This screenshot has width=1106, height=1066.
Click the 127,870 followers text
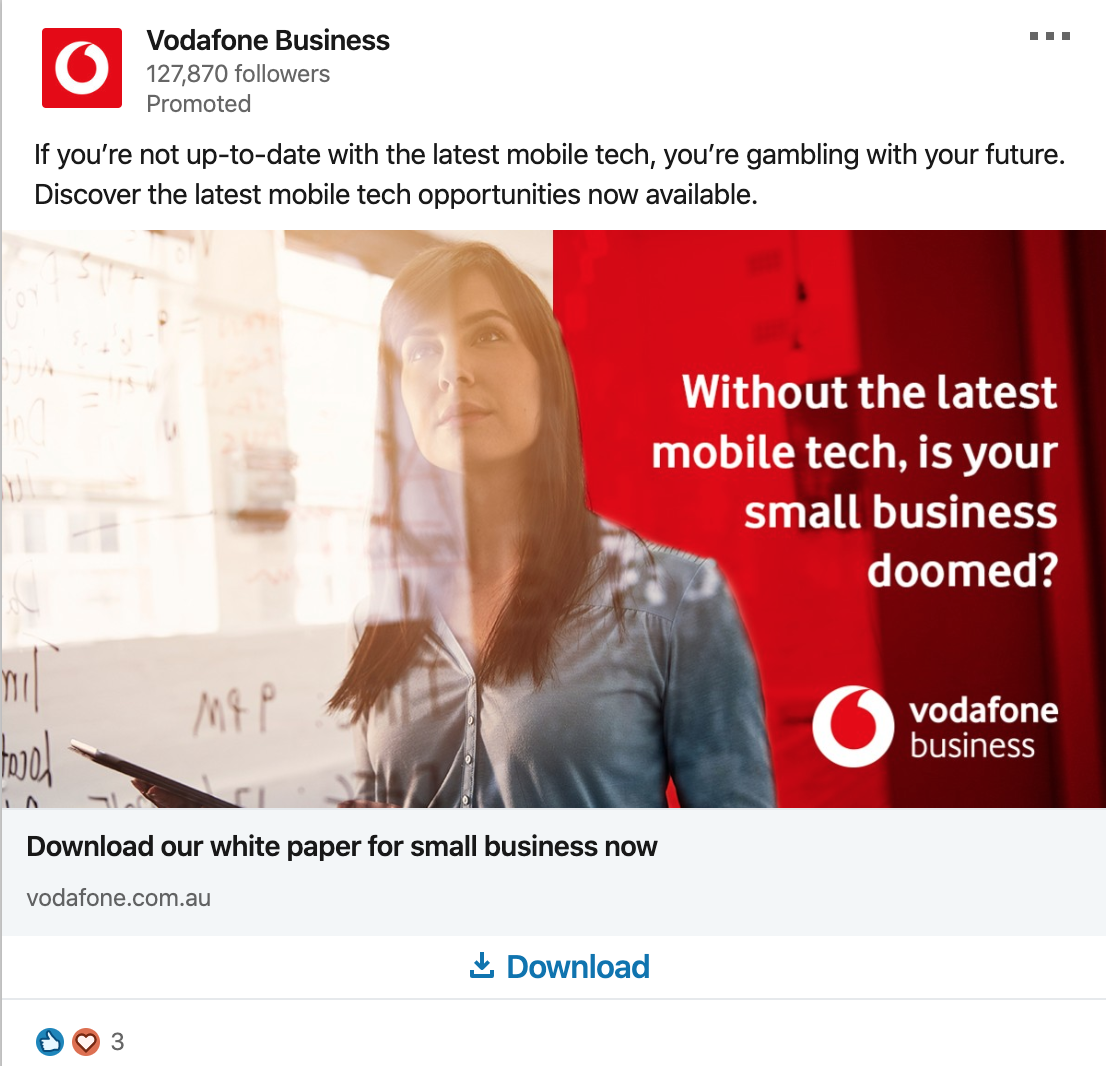[x=238, y=73]
